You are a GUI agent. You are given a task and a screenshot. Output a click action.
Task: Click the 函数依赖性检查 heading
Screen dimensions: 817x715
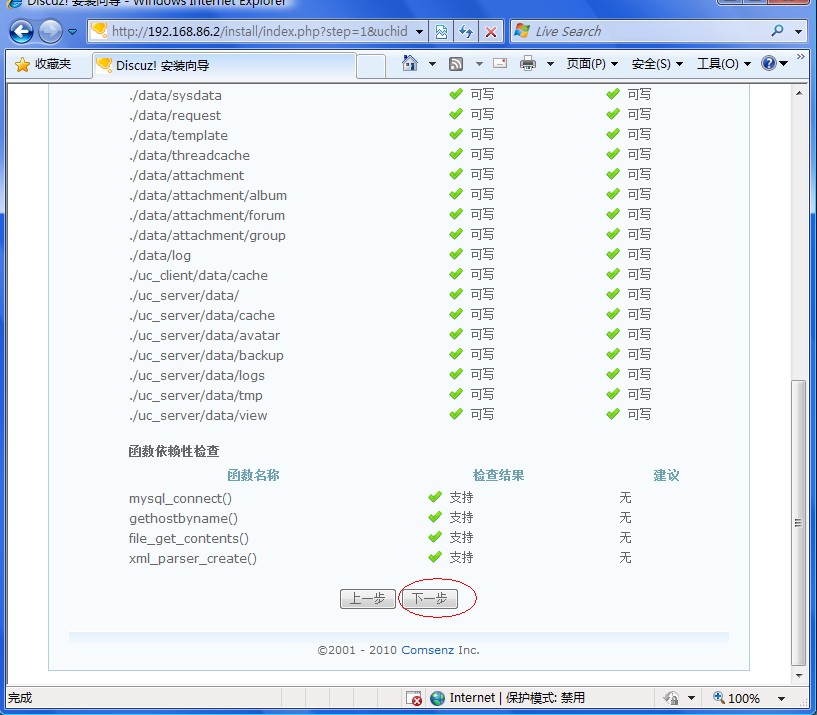tap(174, 451)
